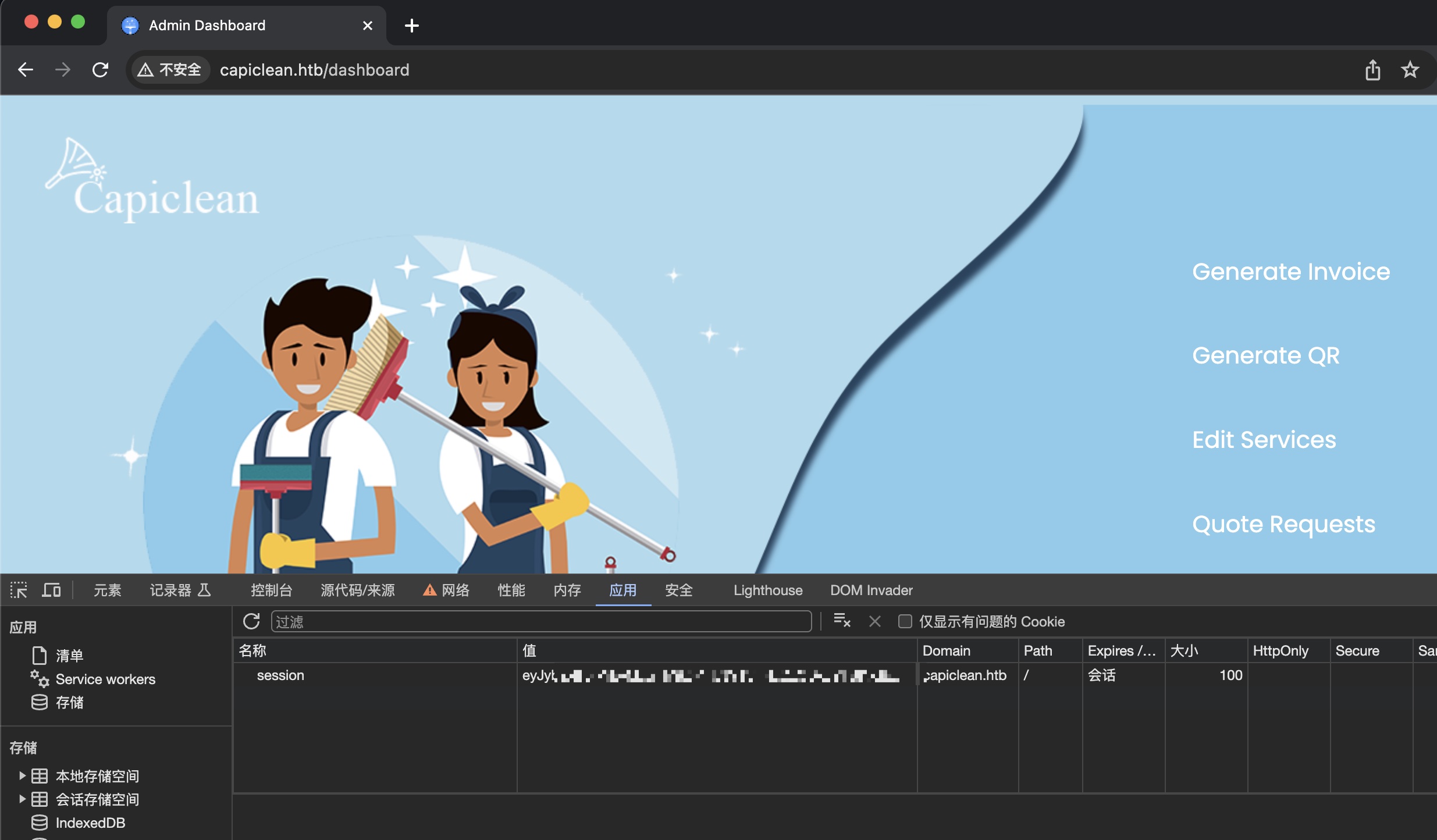1437x840 pixels.
Task: Enable 仅显示有问题的 Cookie checkbox
Action: [x=905, y=621]
